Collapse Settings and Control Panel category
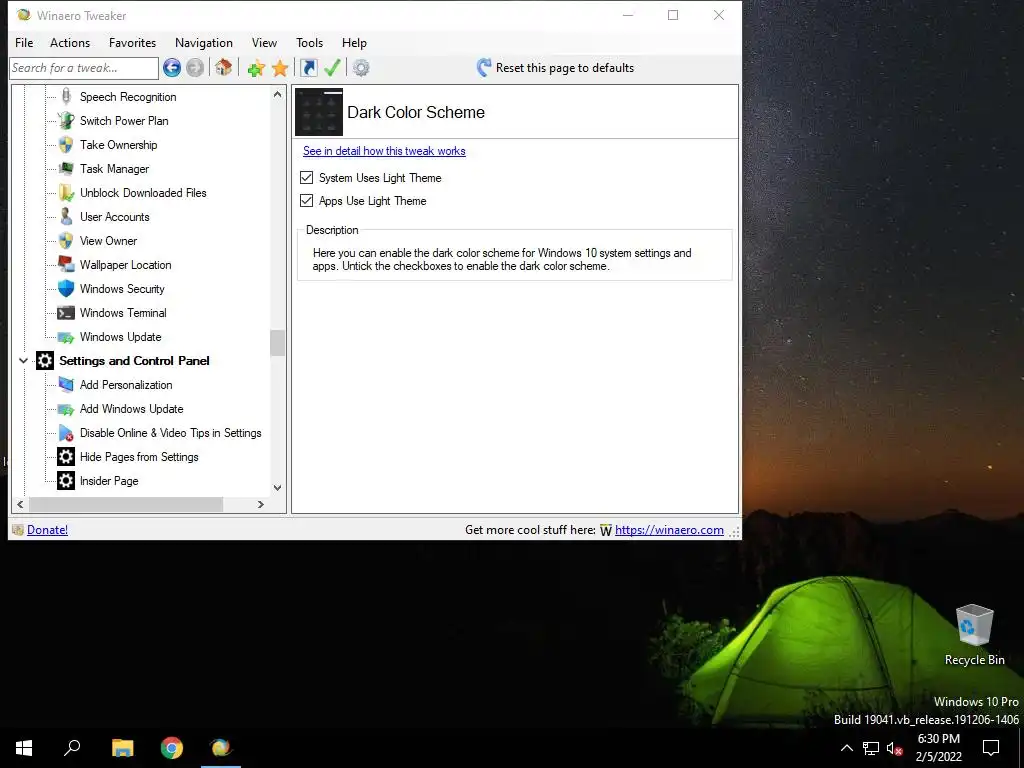 [24, 360]
